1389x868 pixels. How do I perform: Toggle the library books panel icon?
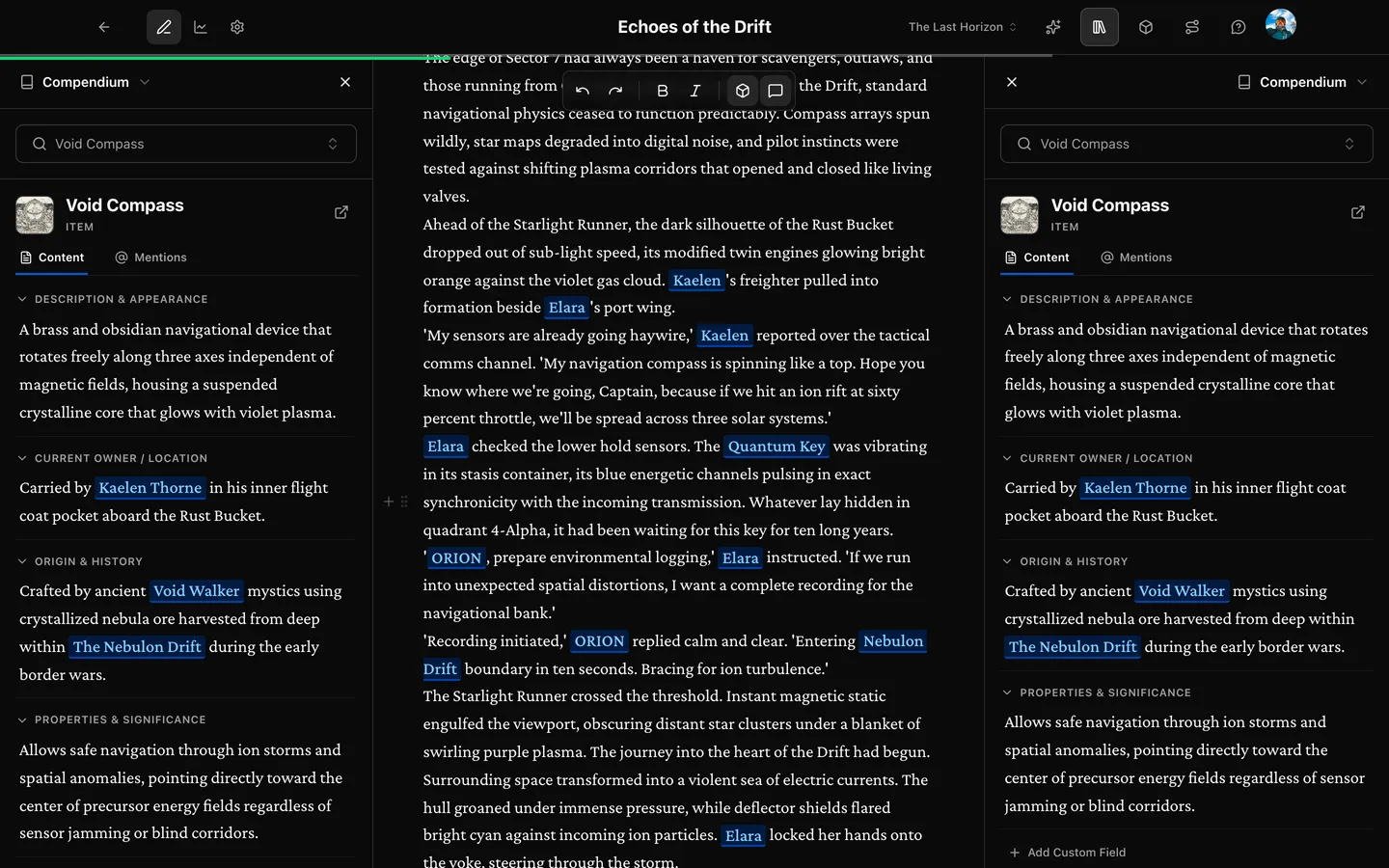pos(1100,27)
